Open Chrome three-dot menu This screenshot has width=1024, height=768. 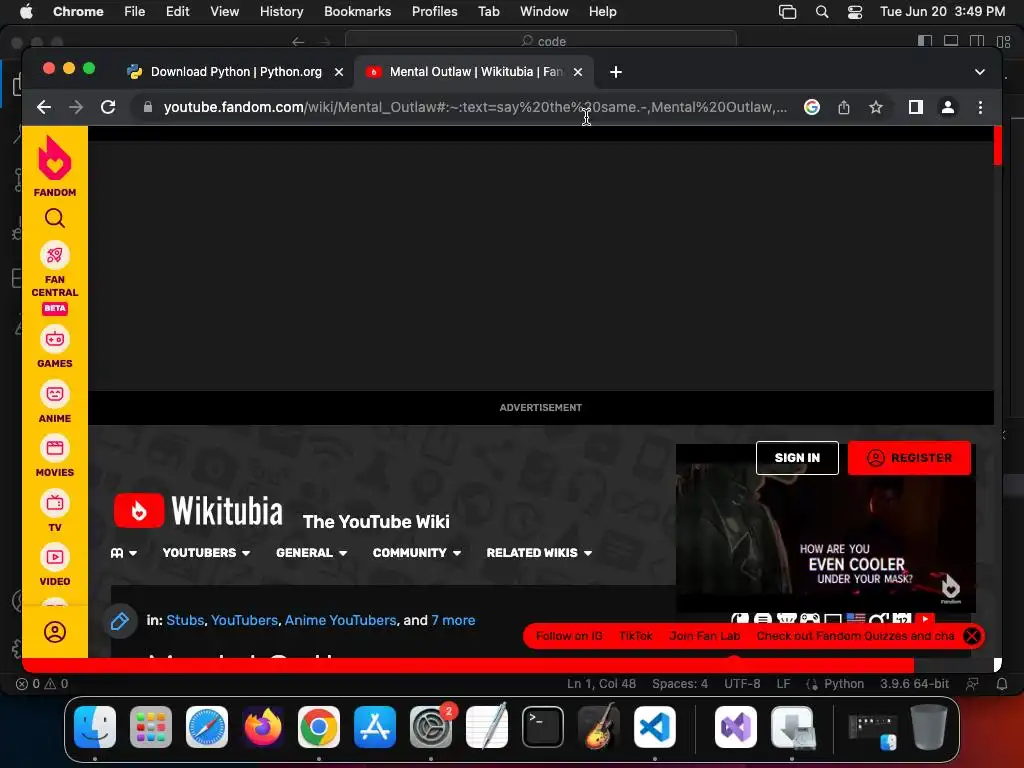coord(980,107)
